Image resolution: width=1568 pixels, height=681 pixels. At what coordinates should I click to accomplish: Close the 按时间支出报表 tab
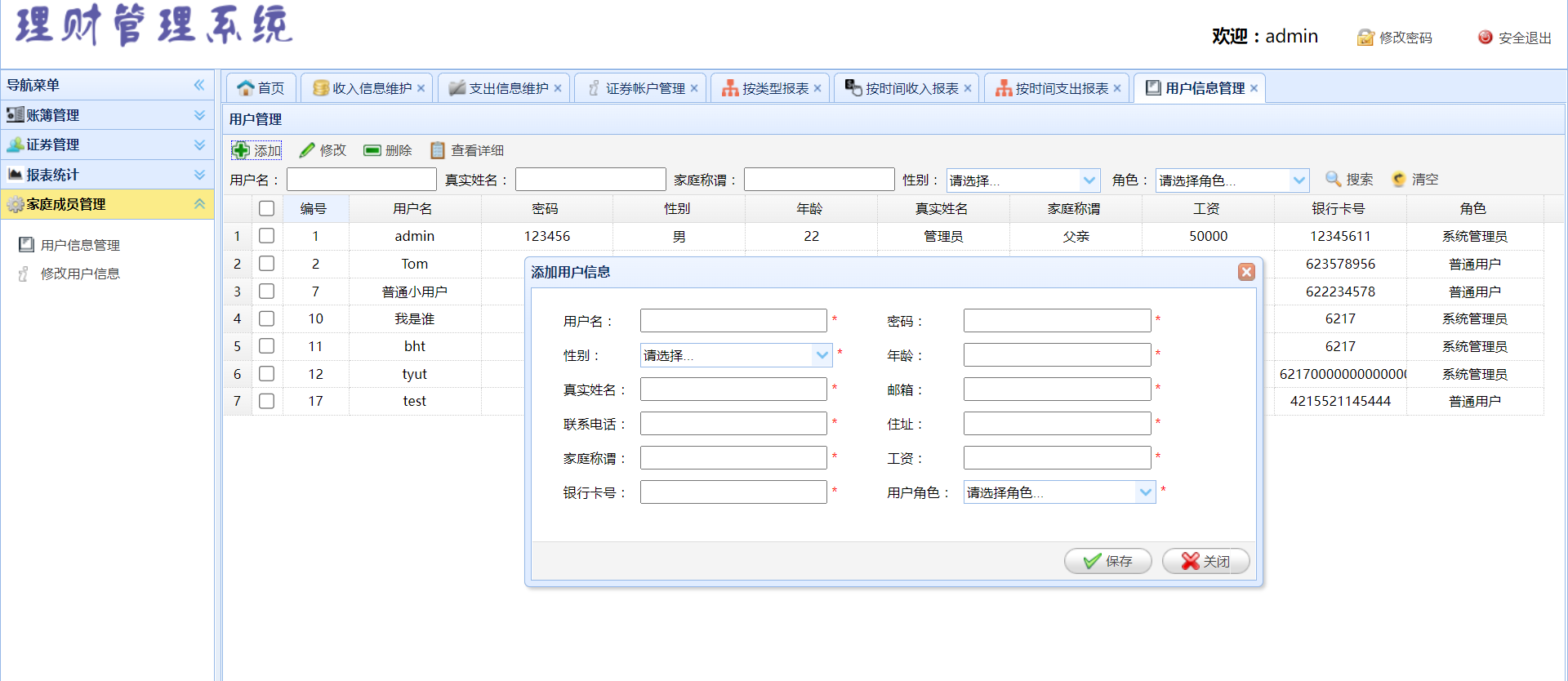[x=1117, y=88]
